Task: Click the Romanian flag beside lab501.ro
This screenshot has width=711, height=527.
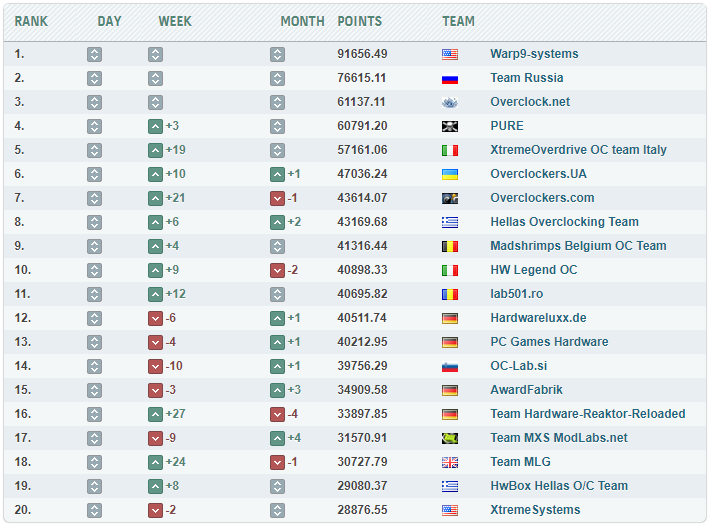Action: click(450, 294)
